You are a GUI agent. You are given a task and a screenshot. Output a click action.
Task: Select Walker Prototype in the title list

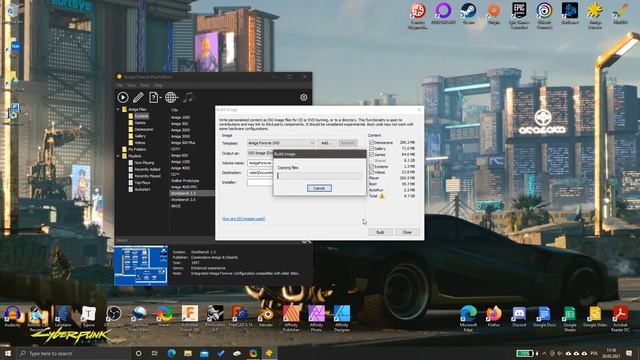pyautogui.click(x=185, y=180)
